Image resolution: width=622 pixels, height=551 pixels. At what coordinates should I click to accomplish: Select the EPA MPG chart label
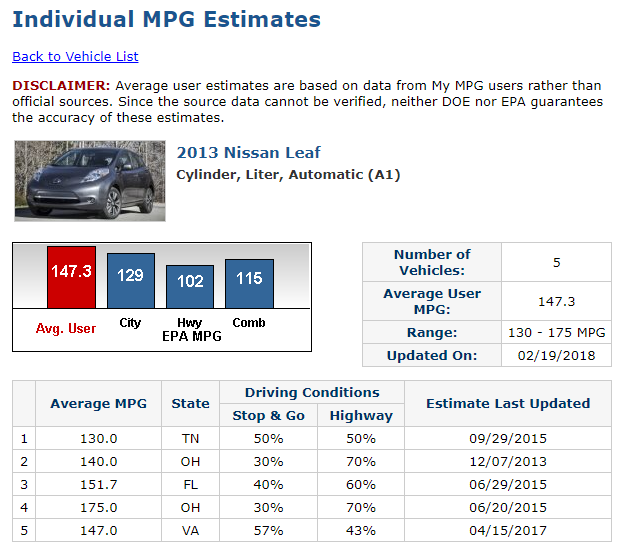[192, 336]
